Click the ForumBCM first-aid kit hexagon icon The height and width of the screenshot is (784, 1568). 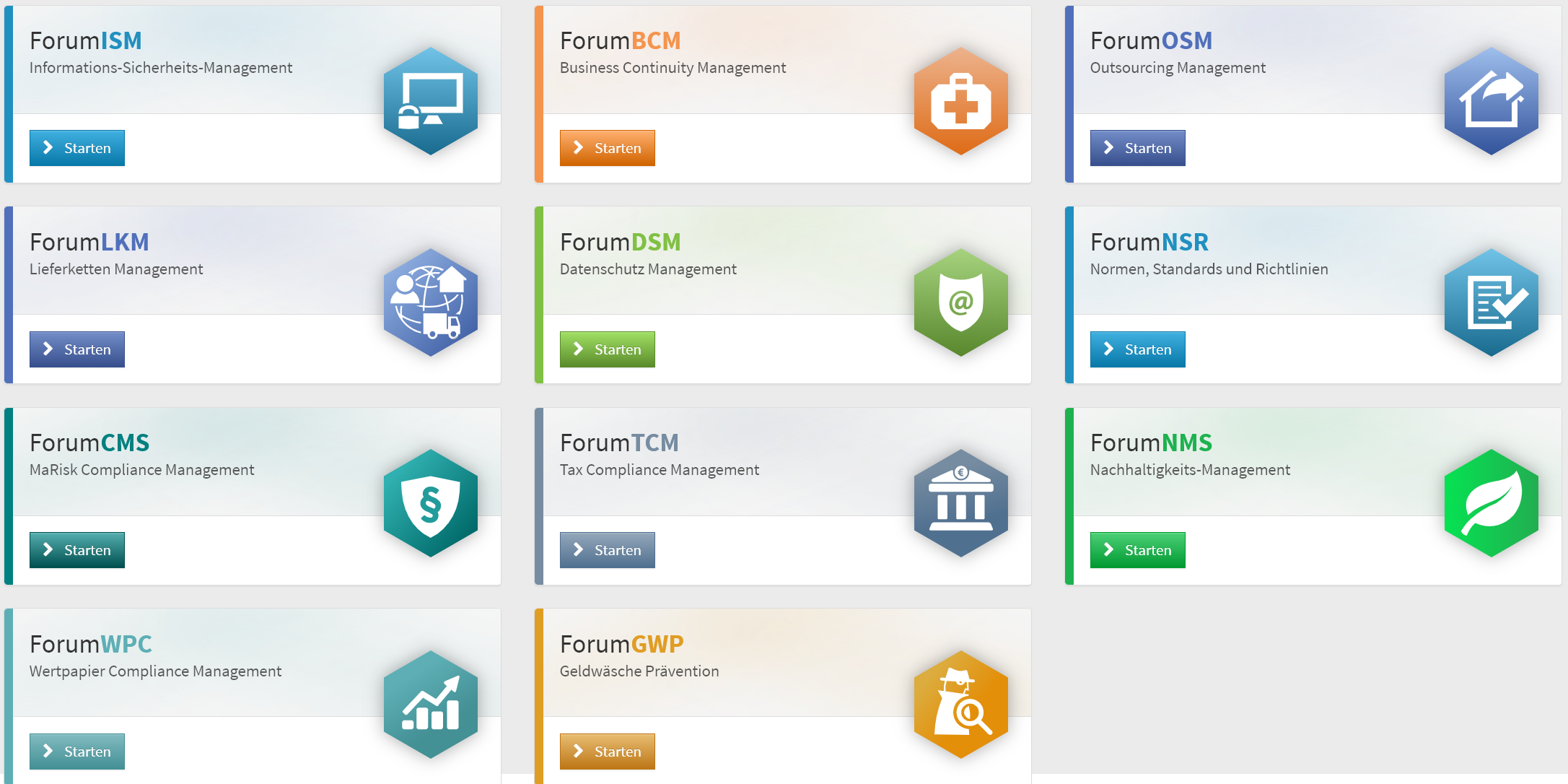point(960,101)
